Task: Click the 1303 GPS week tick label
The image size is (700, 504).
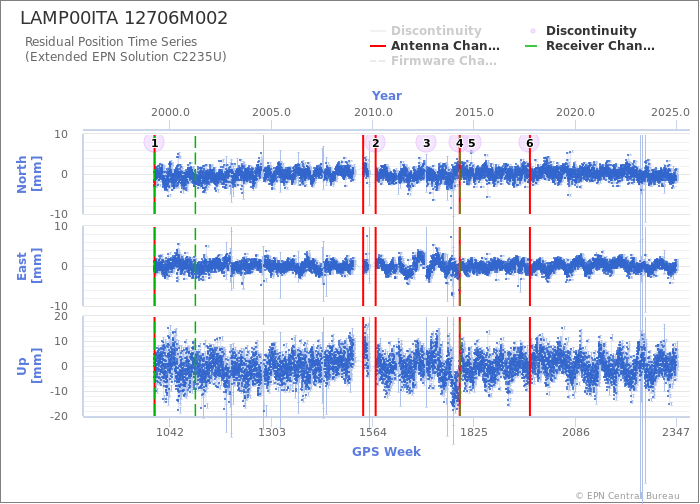Action: point(272,432)
